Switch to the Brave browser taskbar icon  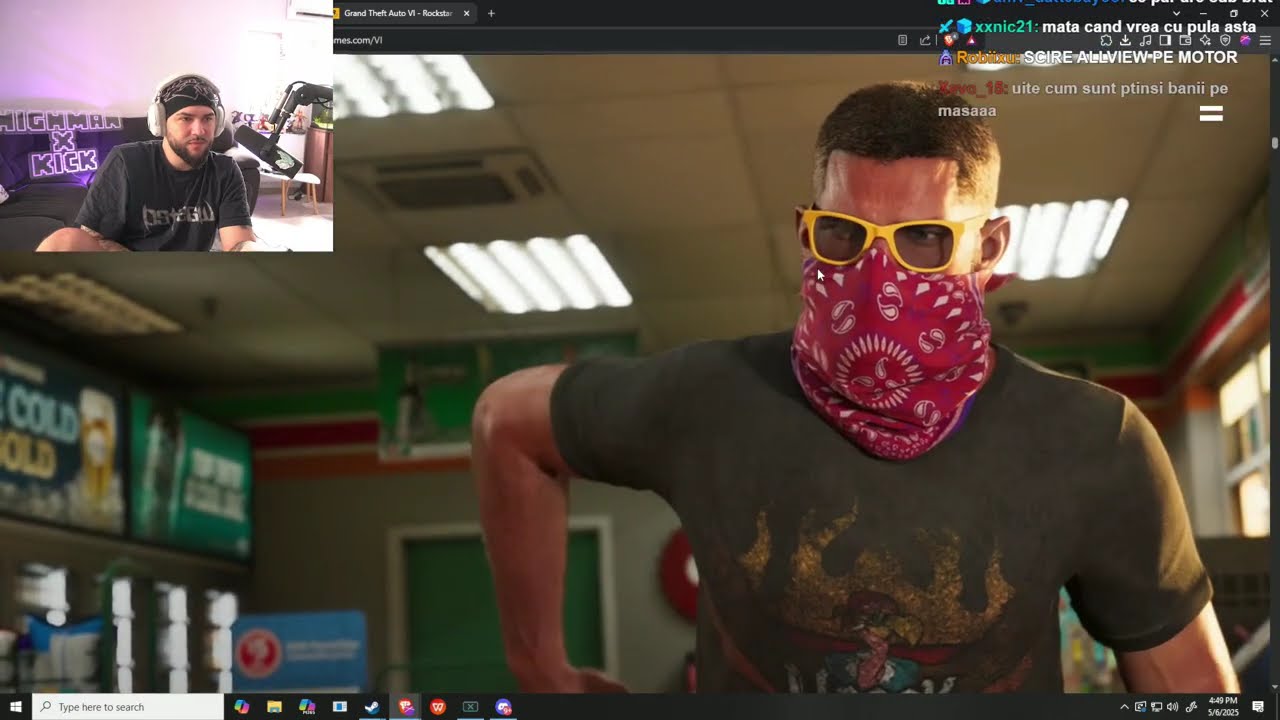tap(405, 707)
